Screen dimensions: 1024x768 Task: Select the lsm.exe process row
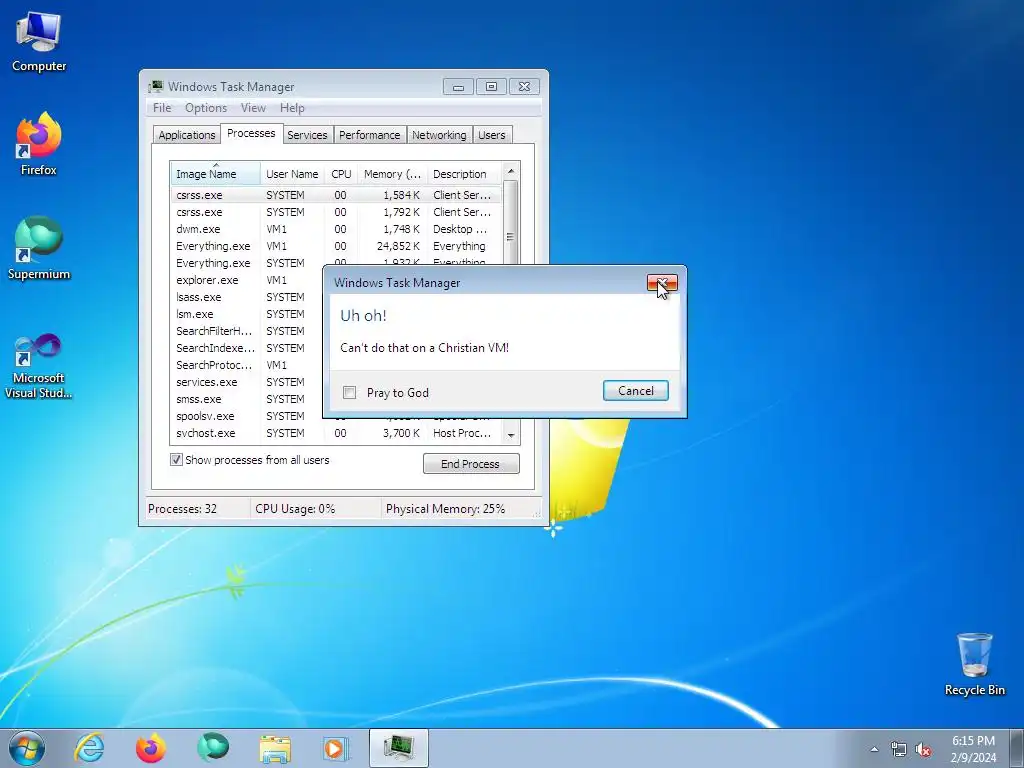[x=247, y=314]
